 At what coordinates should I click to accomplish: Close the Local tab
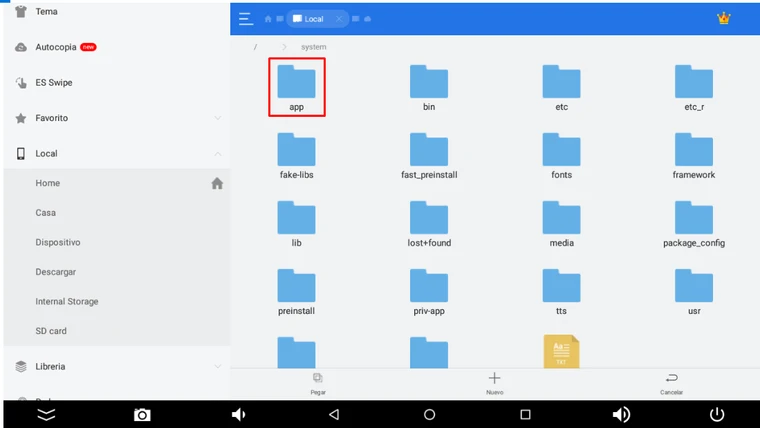339,19
